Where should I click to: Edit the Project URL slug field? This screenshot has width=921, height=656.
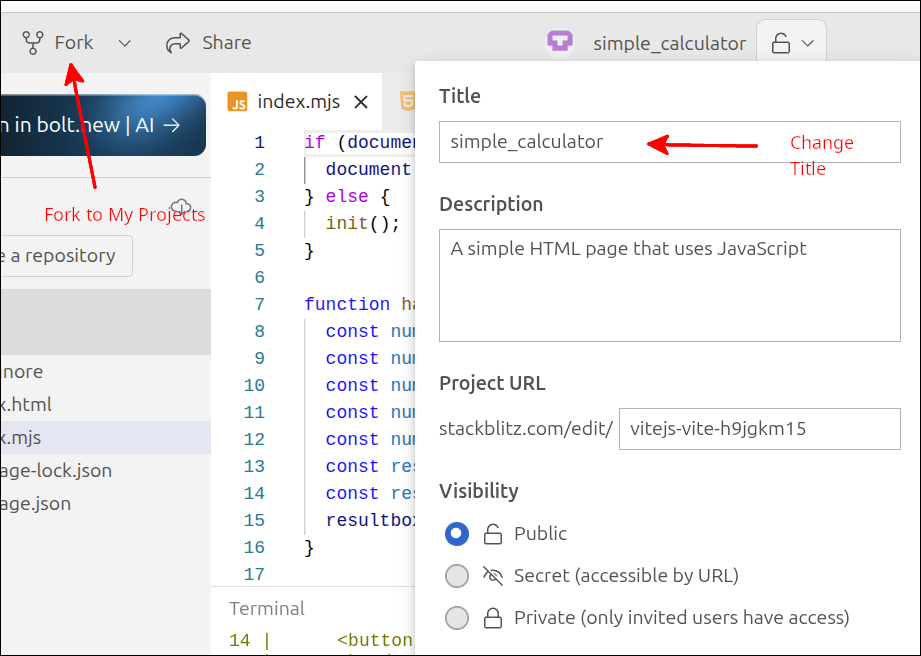(x=759, y=429)
